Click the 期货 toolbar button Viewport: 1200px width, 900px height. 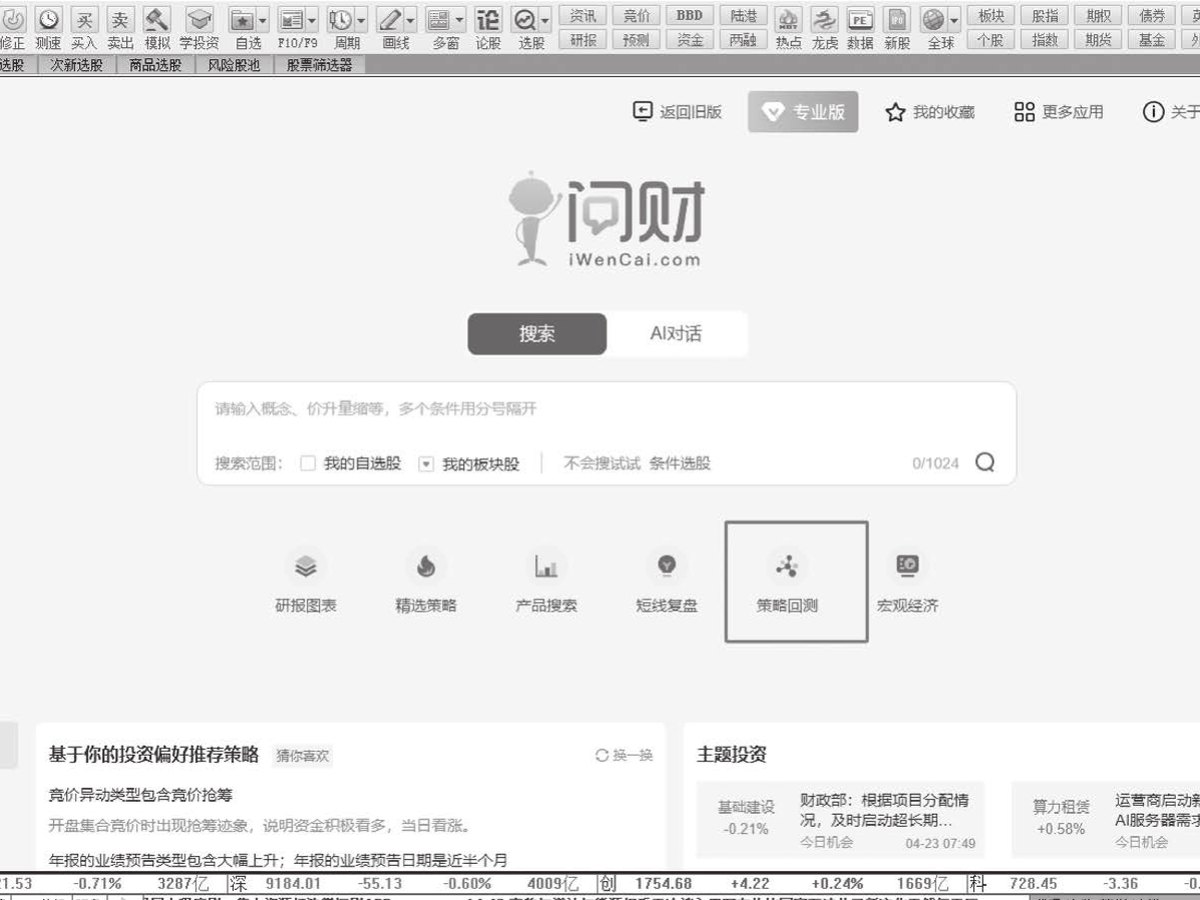tap(1098, 40)
